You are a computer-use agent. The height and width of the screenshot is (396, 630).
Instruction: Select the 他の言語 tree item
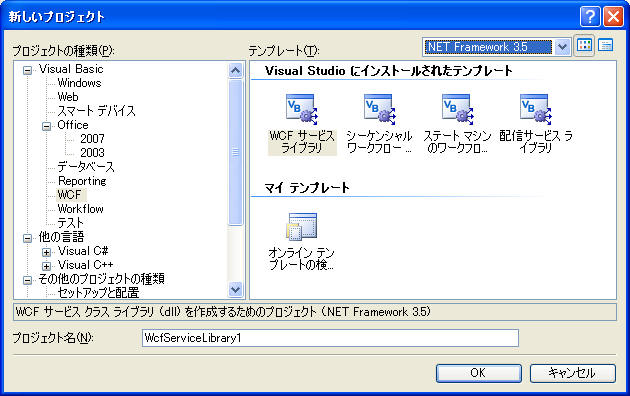coord(61,237)
